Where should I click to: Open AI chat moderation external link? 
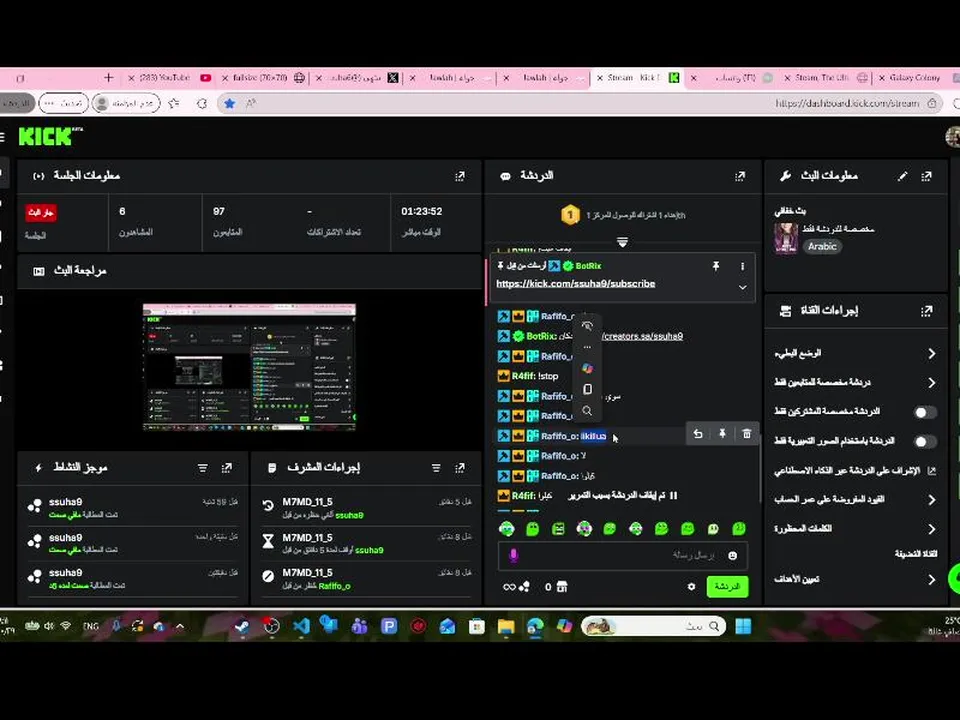(932, 470)
